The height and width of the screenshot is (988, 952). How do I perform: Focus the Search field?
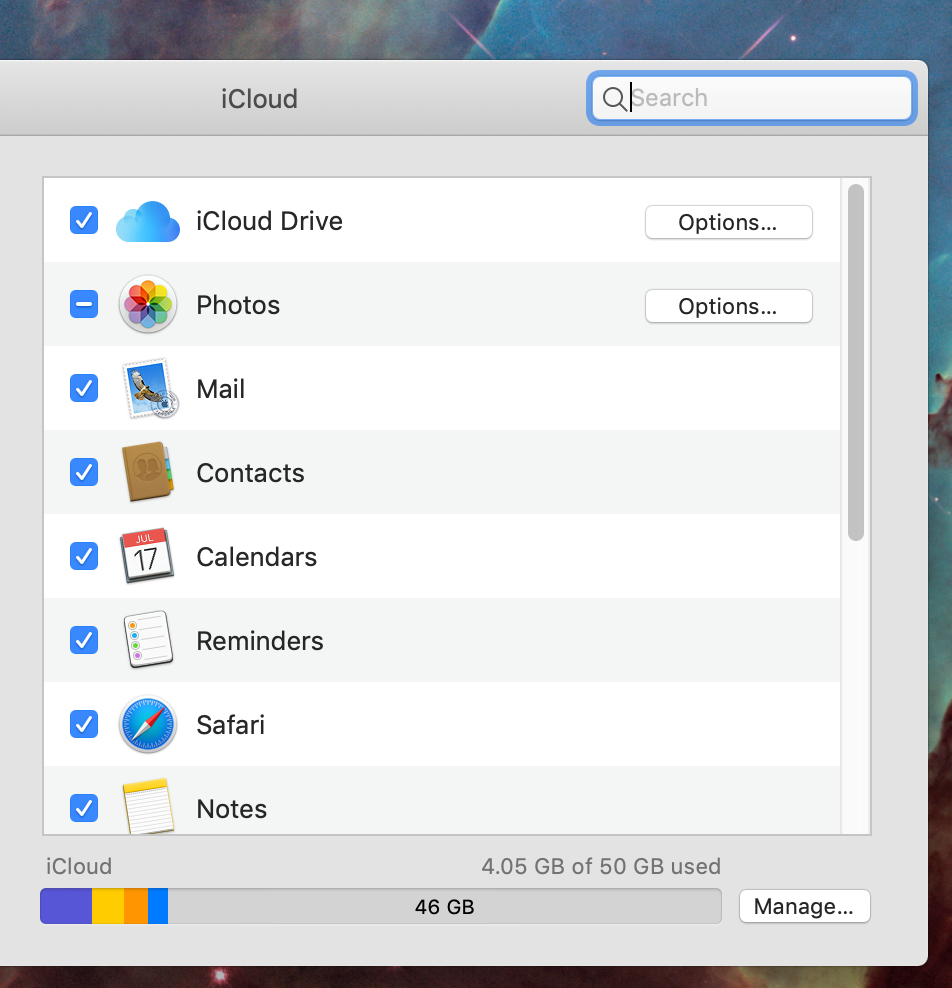pos(752,98)
